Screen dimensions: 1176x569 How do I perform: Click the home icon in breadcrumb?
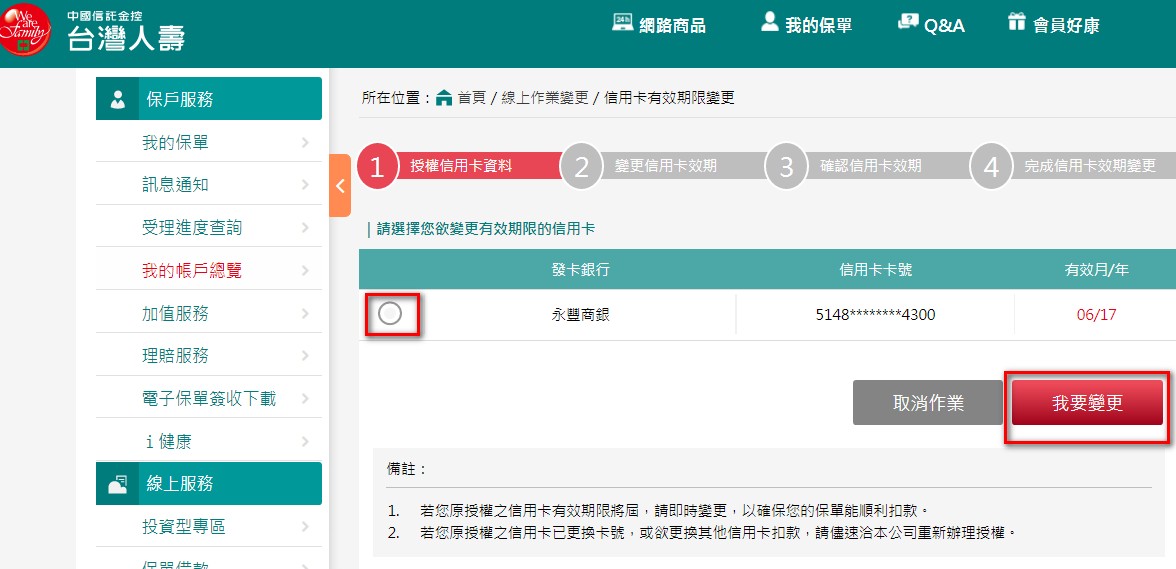point(444,98)
